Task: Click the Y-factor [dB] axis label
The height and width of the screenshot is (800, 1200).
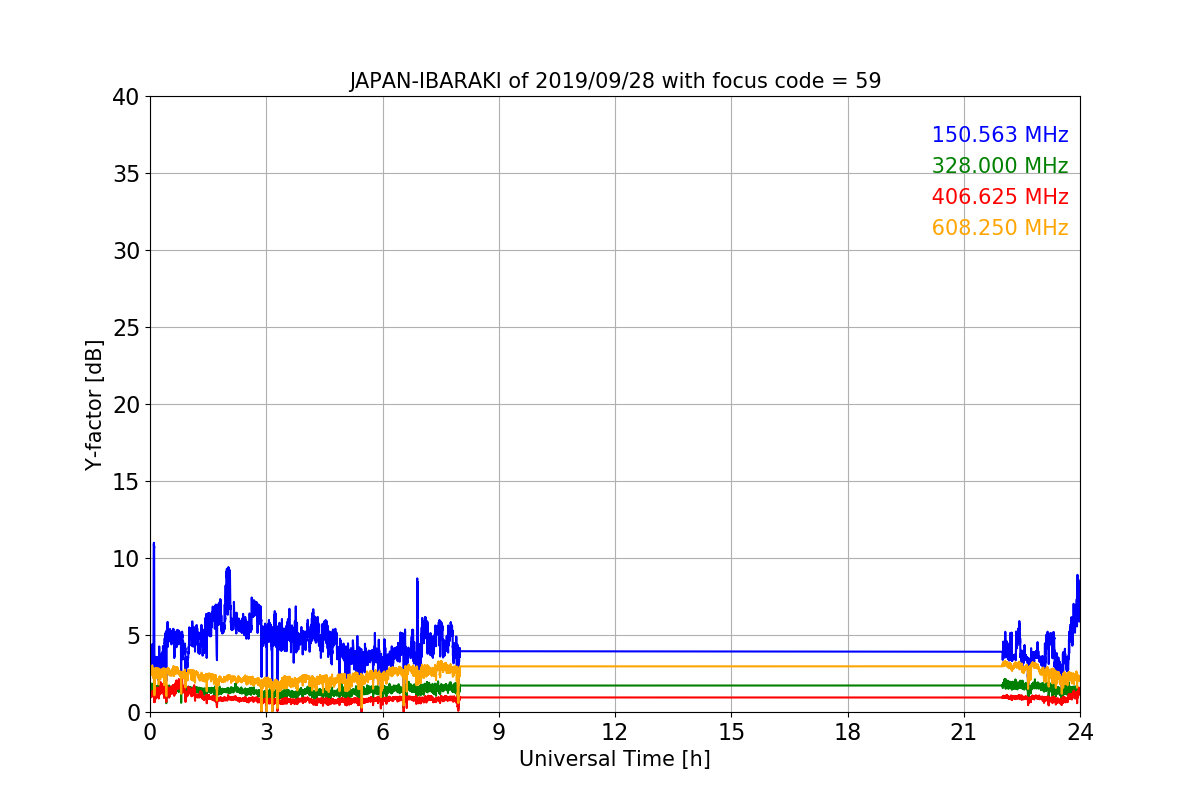Action: click(94, 404)
